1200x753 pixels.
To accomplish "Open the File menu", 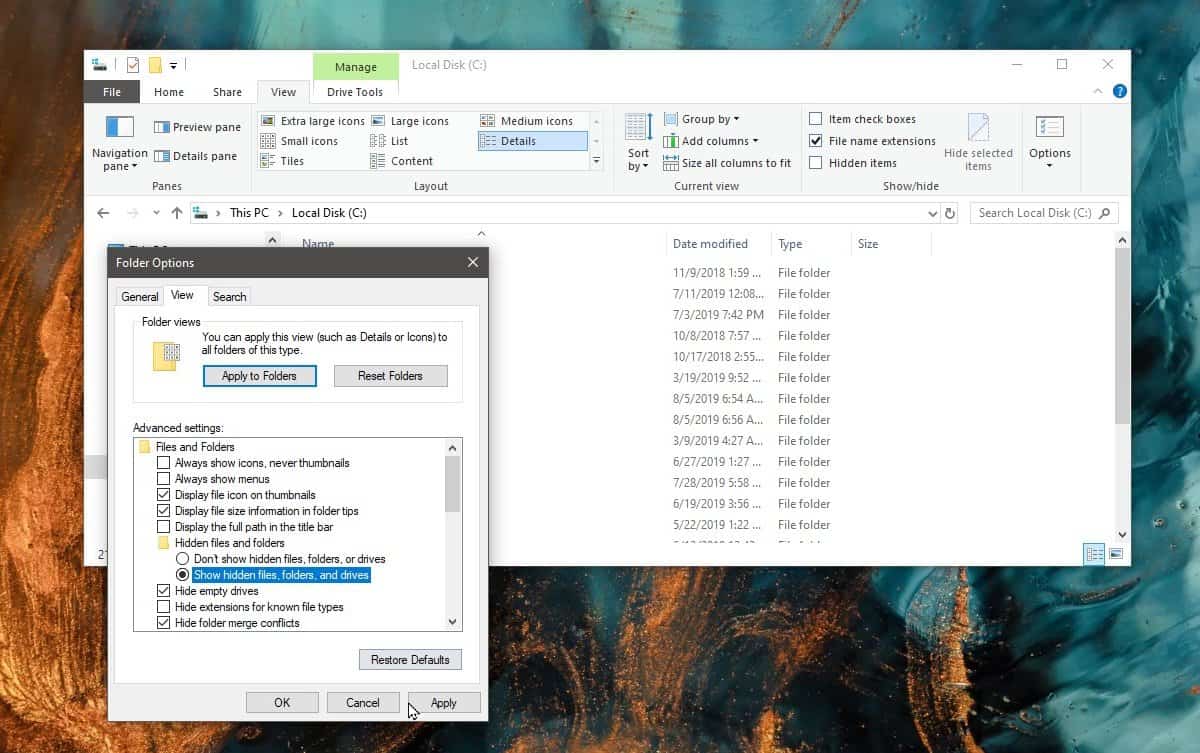I will [113, 92].
